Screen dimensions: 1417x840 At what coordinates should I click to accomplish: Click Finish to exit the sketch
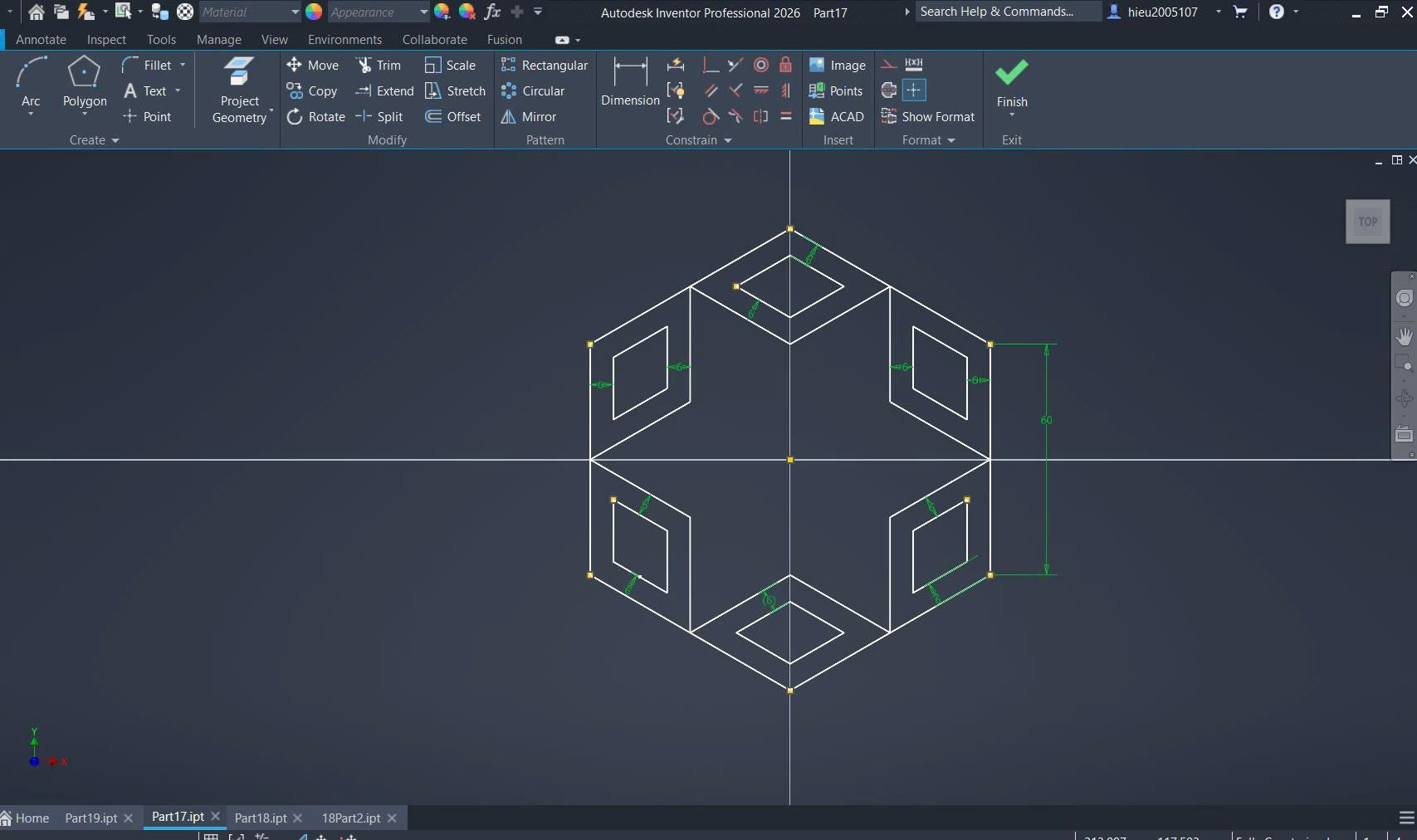pyautogui.click(x=1011, y=83)
